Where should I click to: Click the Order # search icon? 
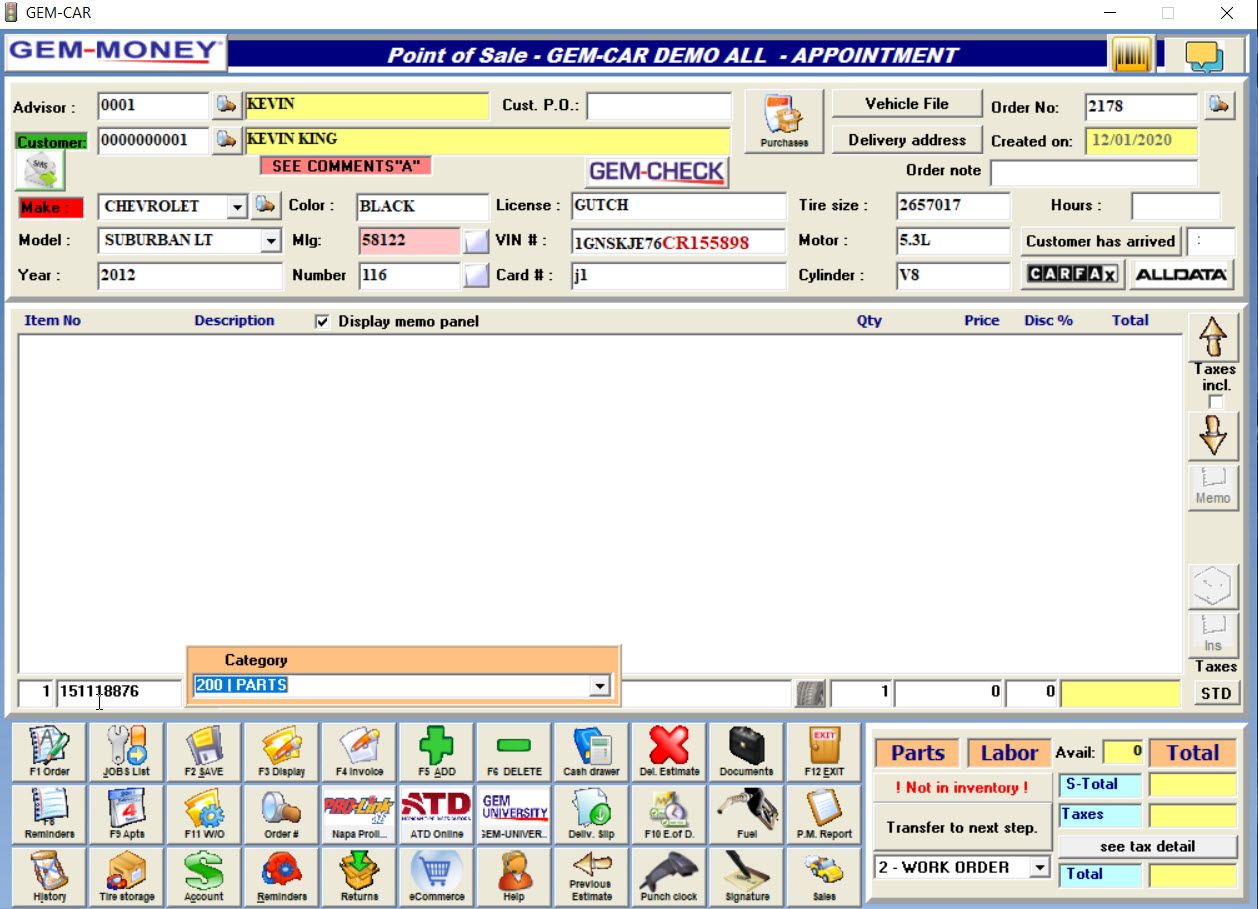(282, 814)
